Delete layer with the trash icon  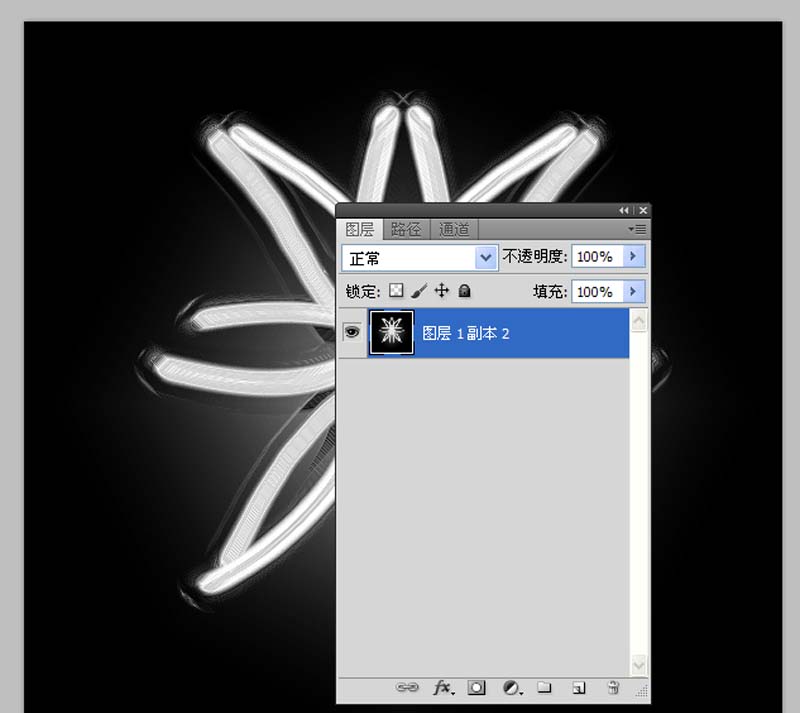(613, 687)
